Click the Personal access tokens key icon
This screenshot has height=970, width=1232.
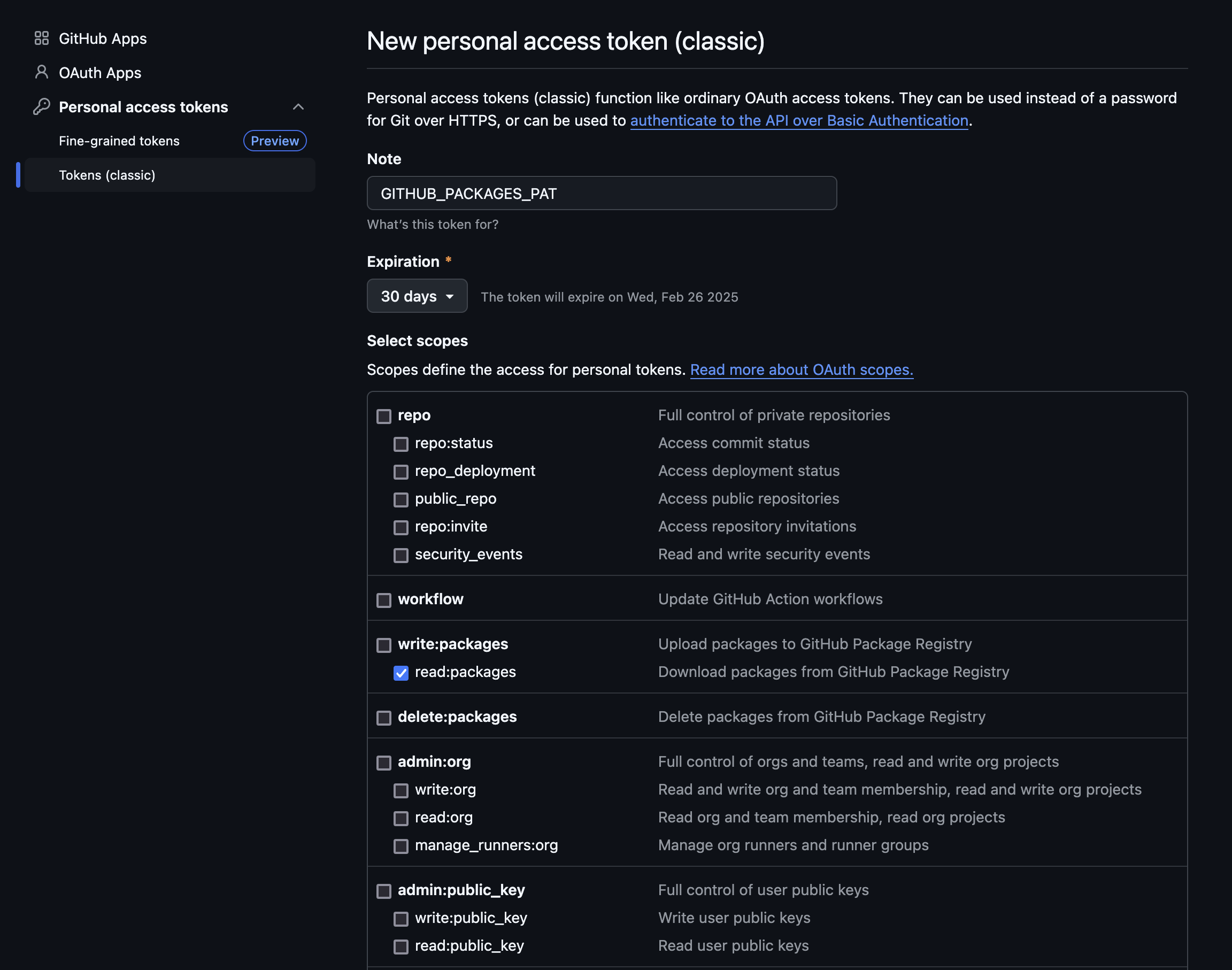point(42,106)
